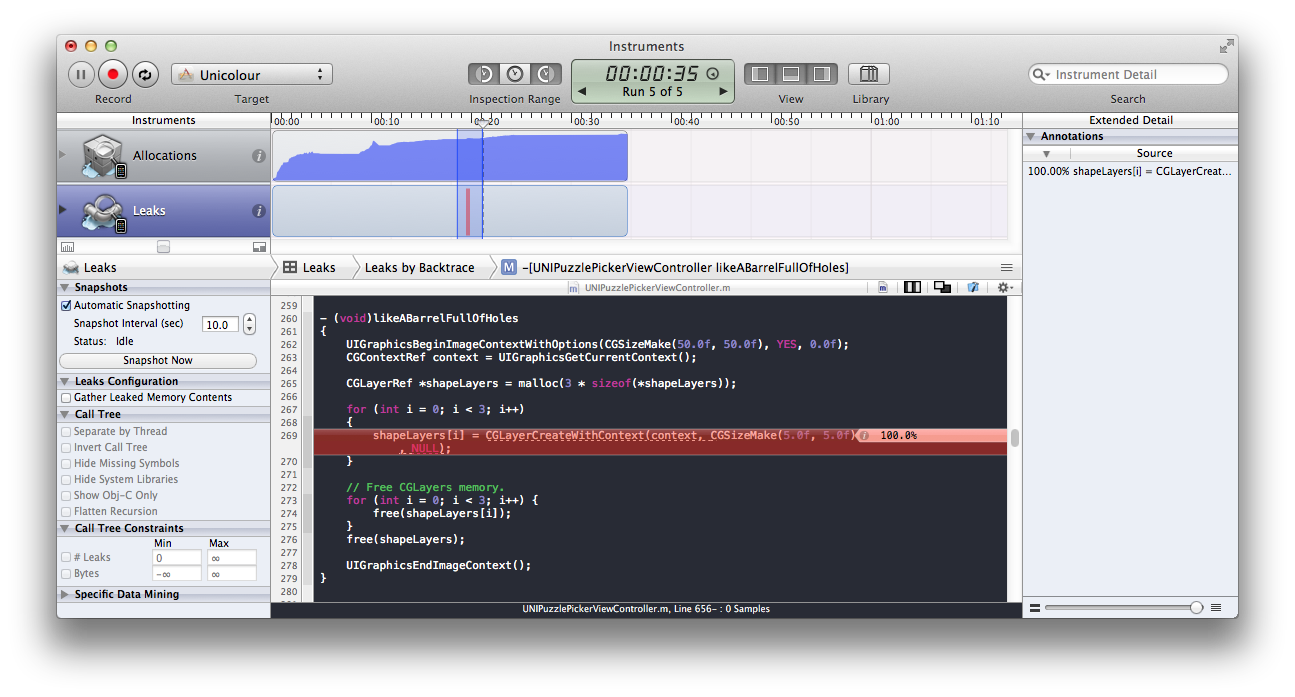1295x697 pixels.
Task: Set inspection range end (right clock icon)
Action: (x=546, y=74)
